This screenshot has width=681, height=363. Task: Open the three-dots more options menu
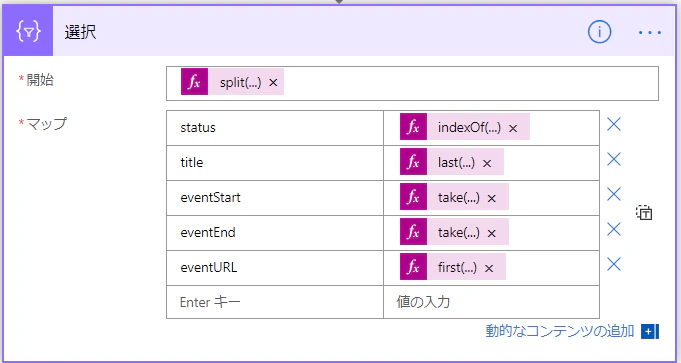click(x=650, y=33)
